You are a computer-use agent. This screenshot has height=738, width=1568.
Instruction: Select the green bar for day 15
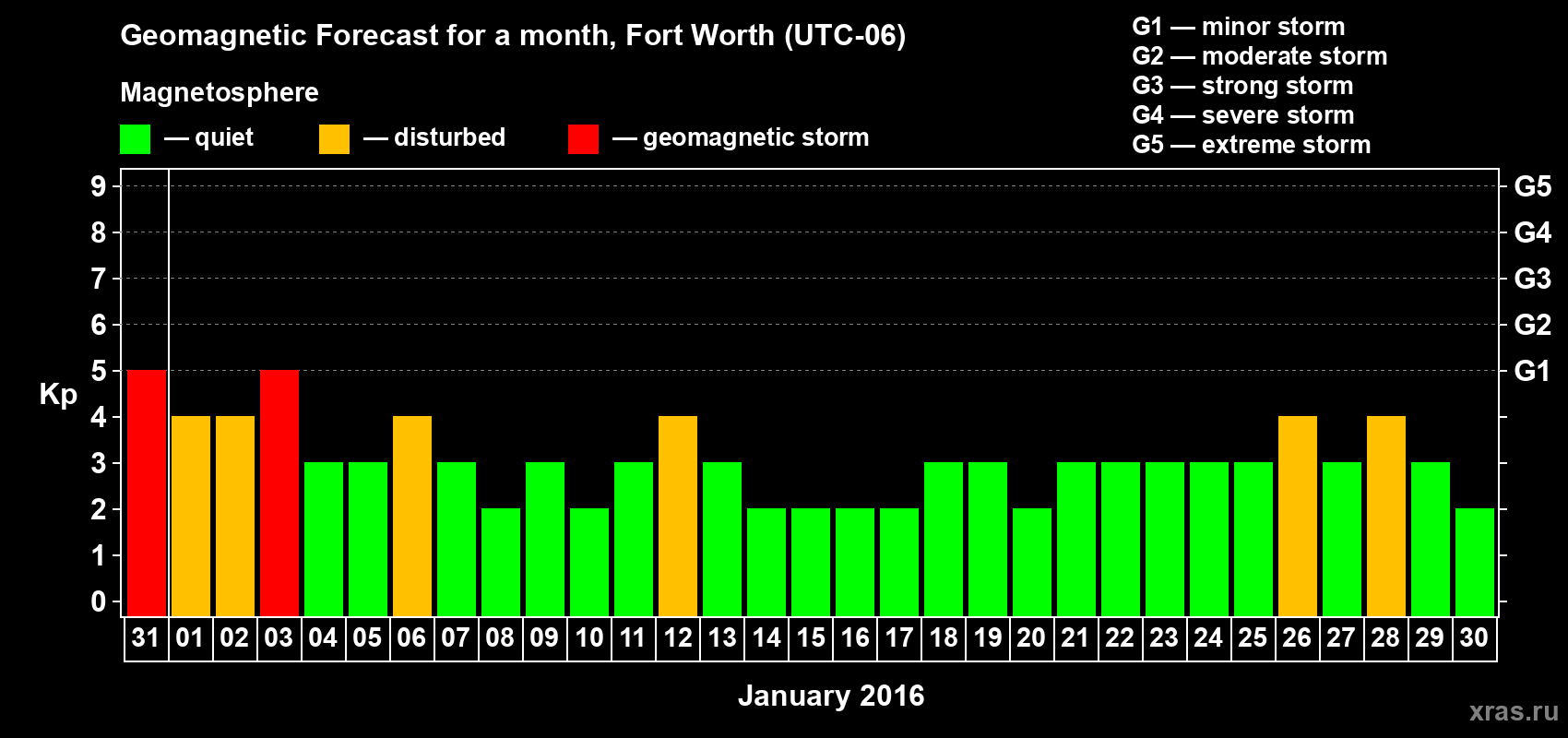coord(811,563)
